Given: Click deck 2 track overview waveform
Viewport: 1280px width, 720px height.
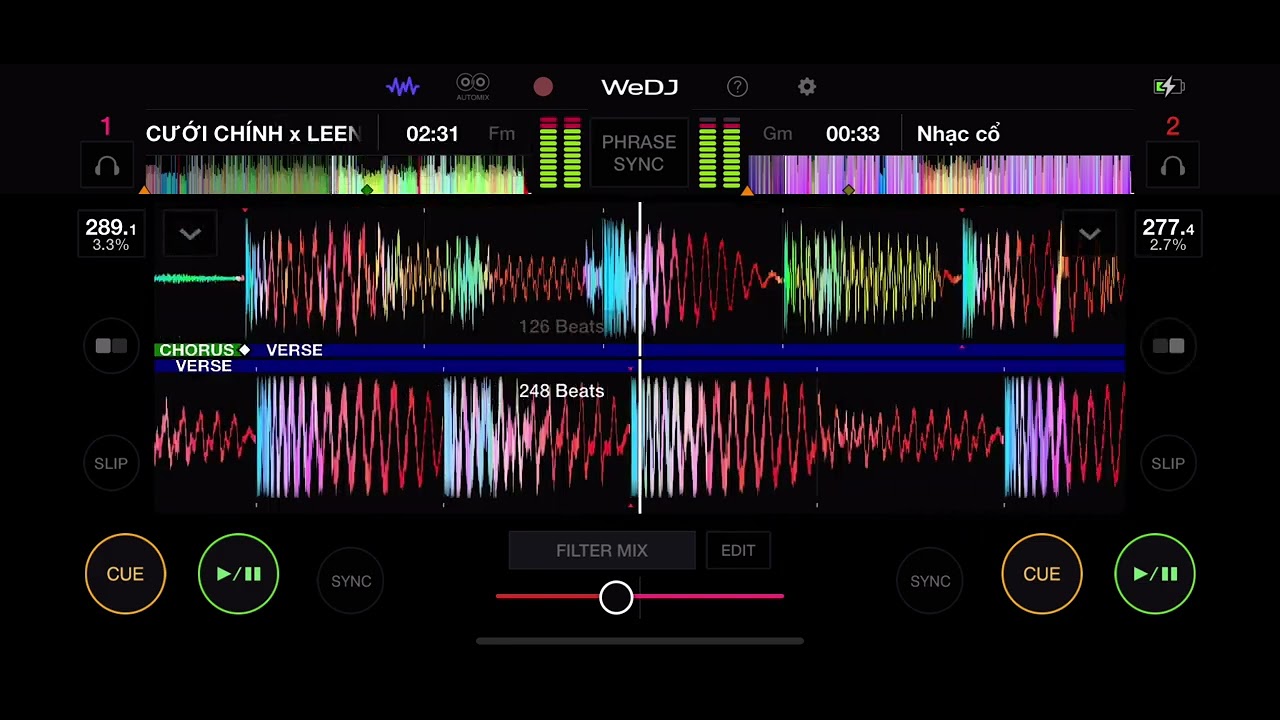Looking at the screenshot, I should click(940, 175).
